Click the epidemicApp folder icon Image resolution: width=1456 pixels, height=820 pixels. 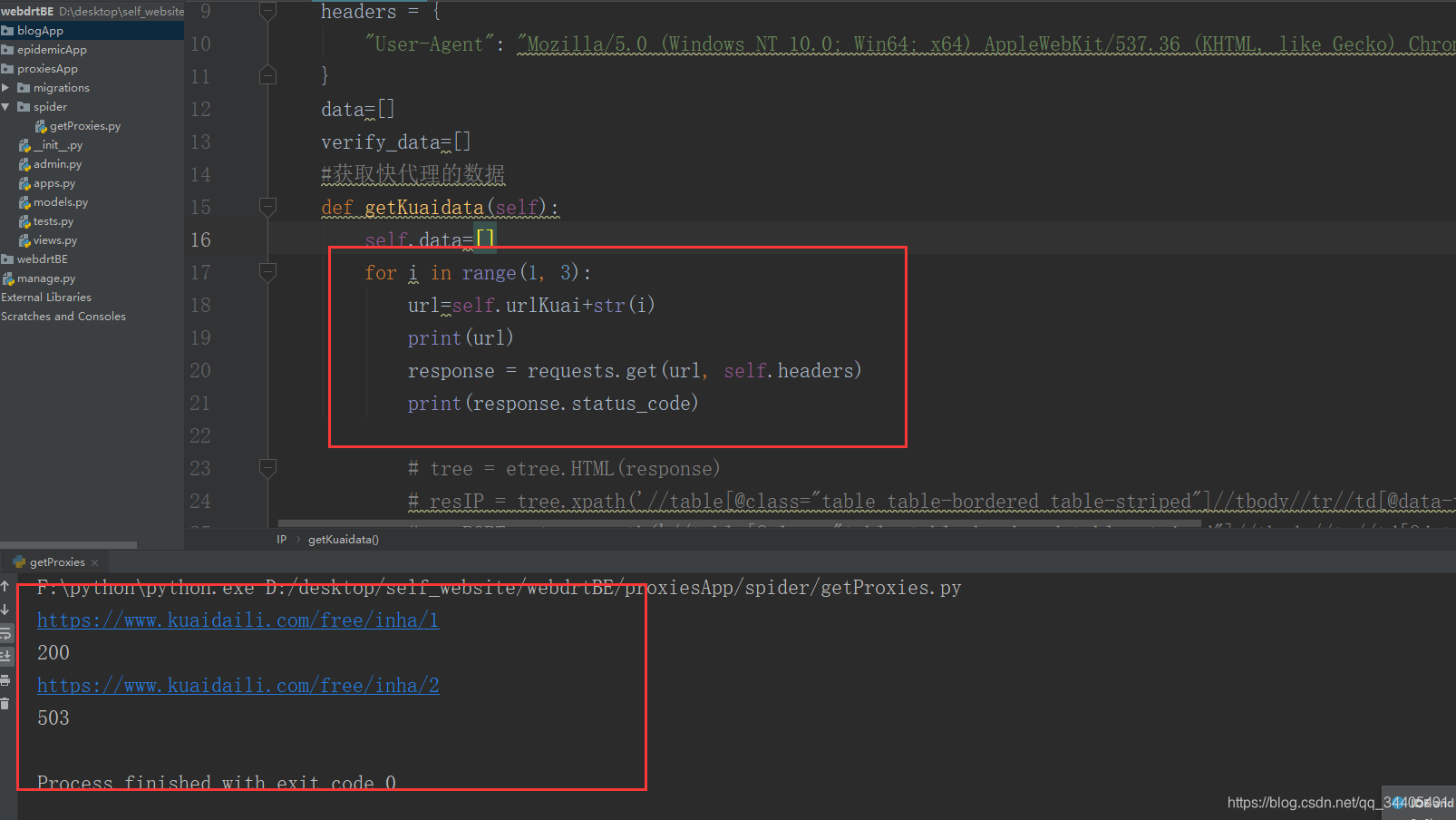click(7, 50)
